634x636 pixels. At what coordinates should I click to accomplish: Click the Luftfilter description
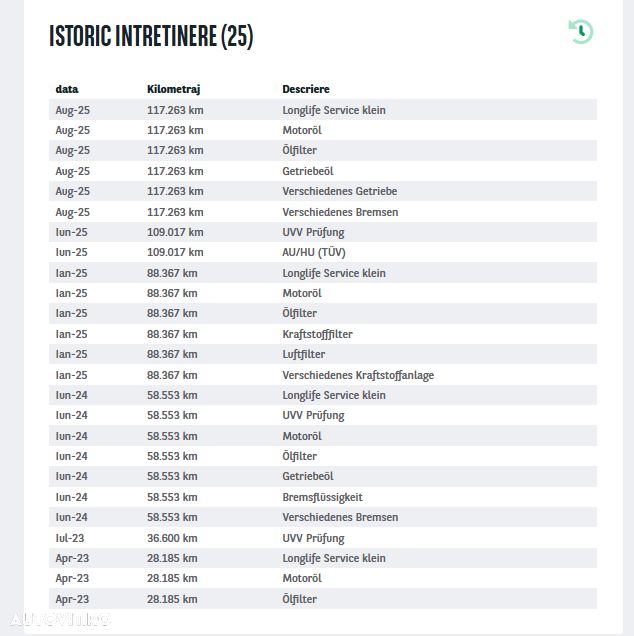click(303, 354)
